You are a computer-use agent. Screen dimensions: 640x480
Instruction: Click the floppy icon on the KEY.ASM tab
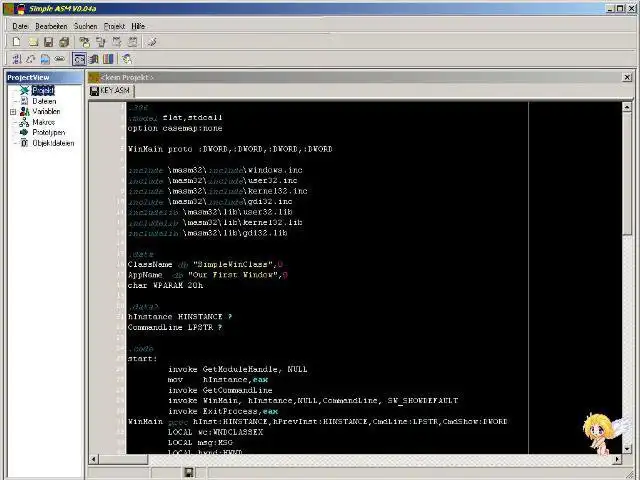point(94,91)
